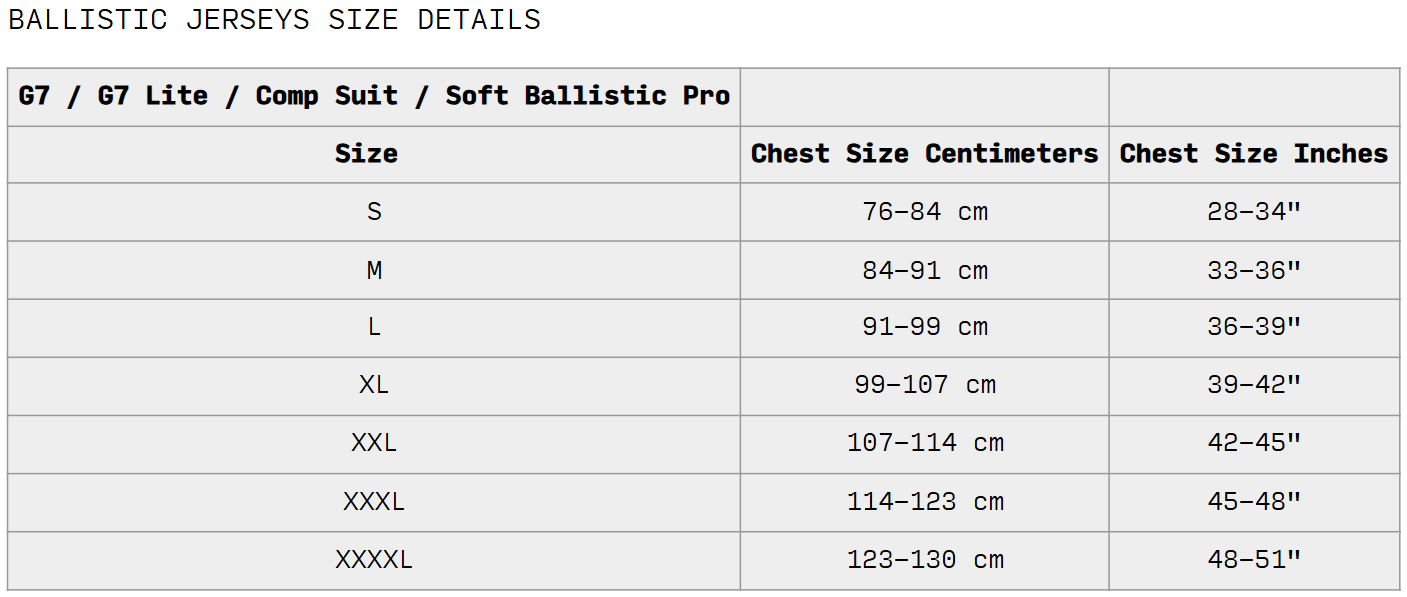Select the XXXXL size cell
1407x597 pixels.
click(374, 560)
